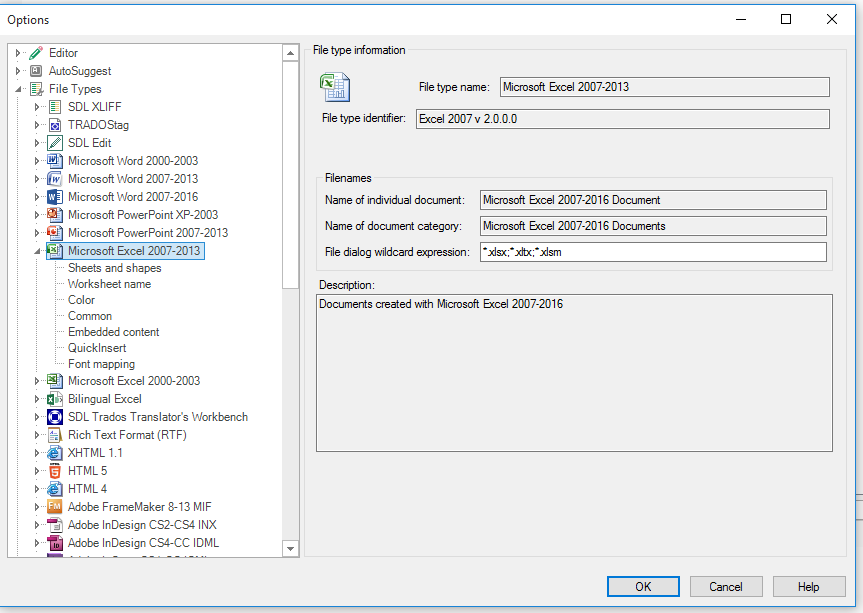Select the Color settings item
Screen dimensions: 863x613
[x=81, y=300]
